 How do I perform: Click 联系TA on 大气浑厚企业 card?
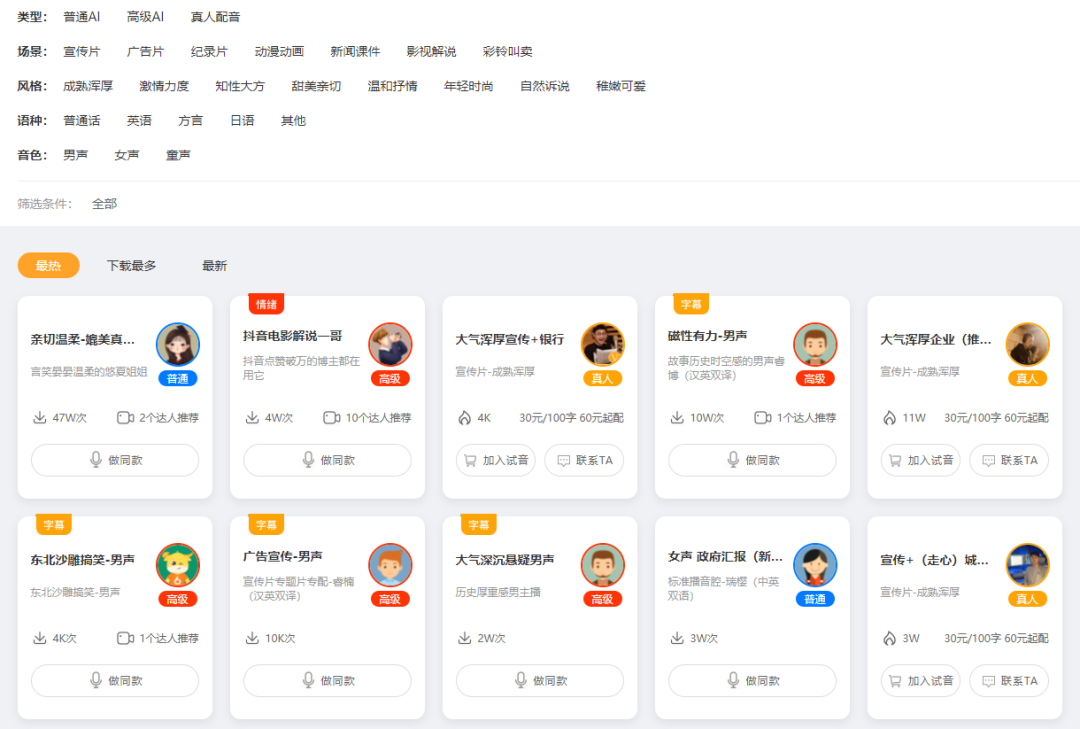point(1009,460)
